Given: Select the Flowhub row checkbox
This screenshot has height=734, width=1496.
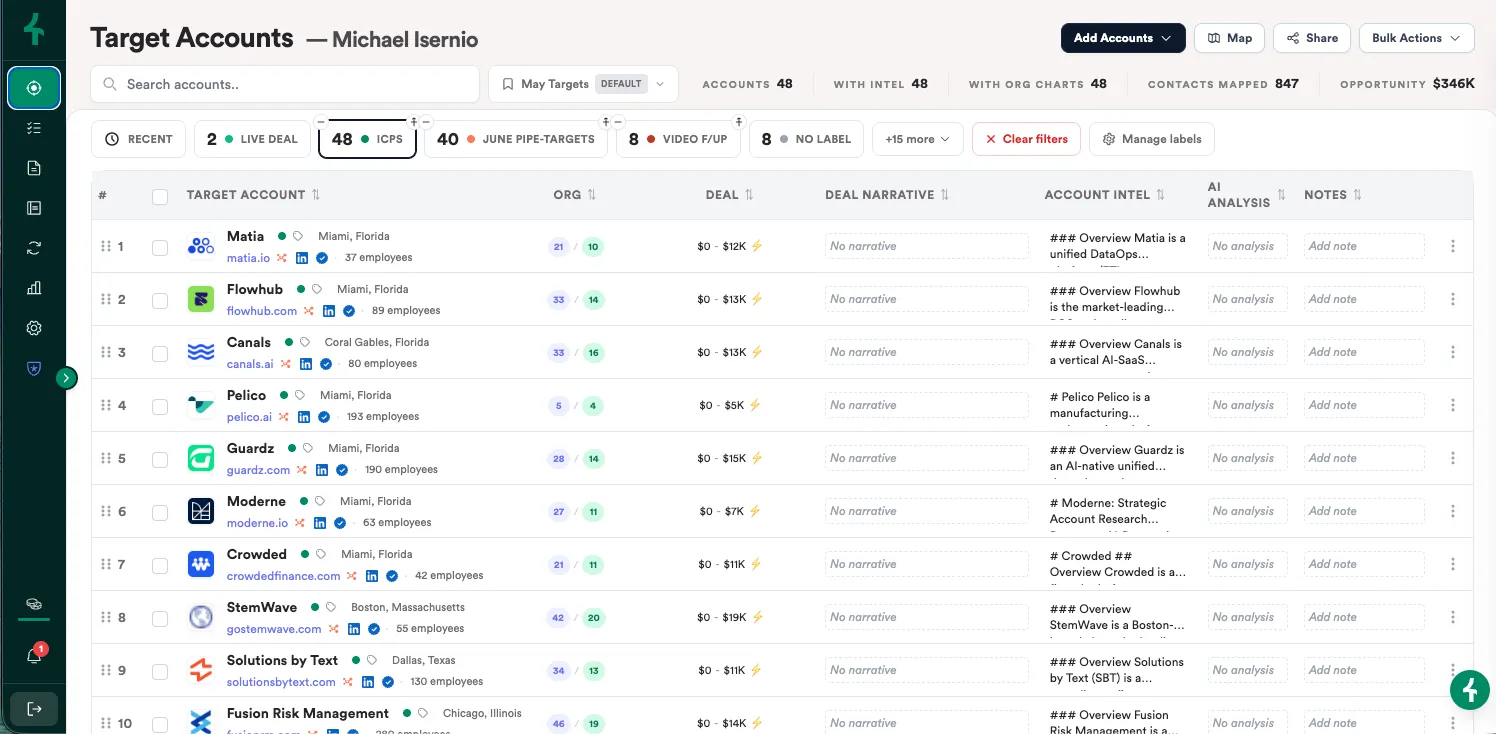Looking at the screenshot, I should click(160, 300).
